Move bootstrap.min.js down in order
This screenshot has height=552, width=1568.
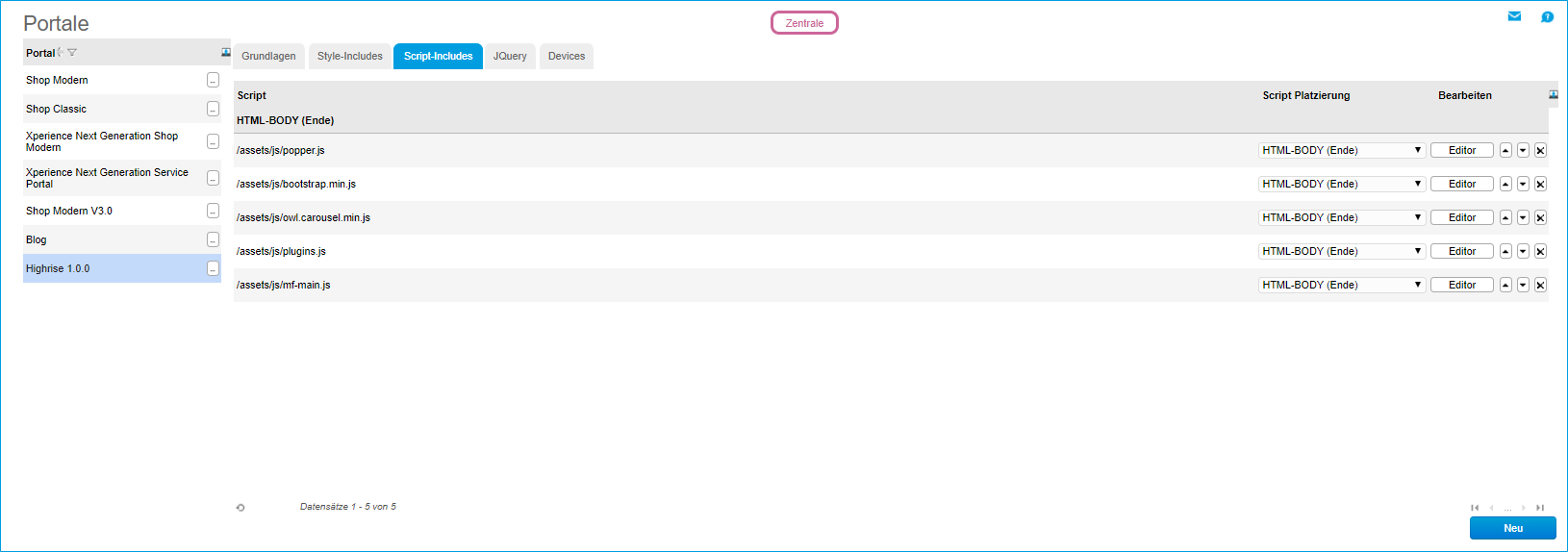[1523, 184]
